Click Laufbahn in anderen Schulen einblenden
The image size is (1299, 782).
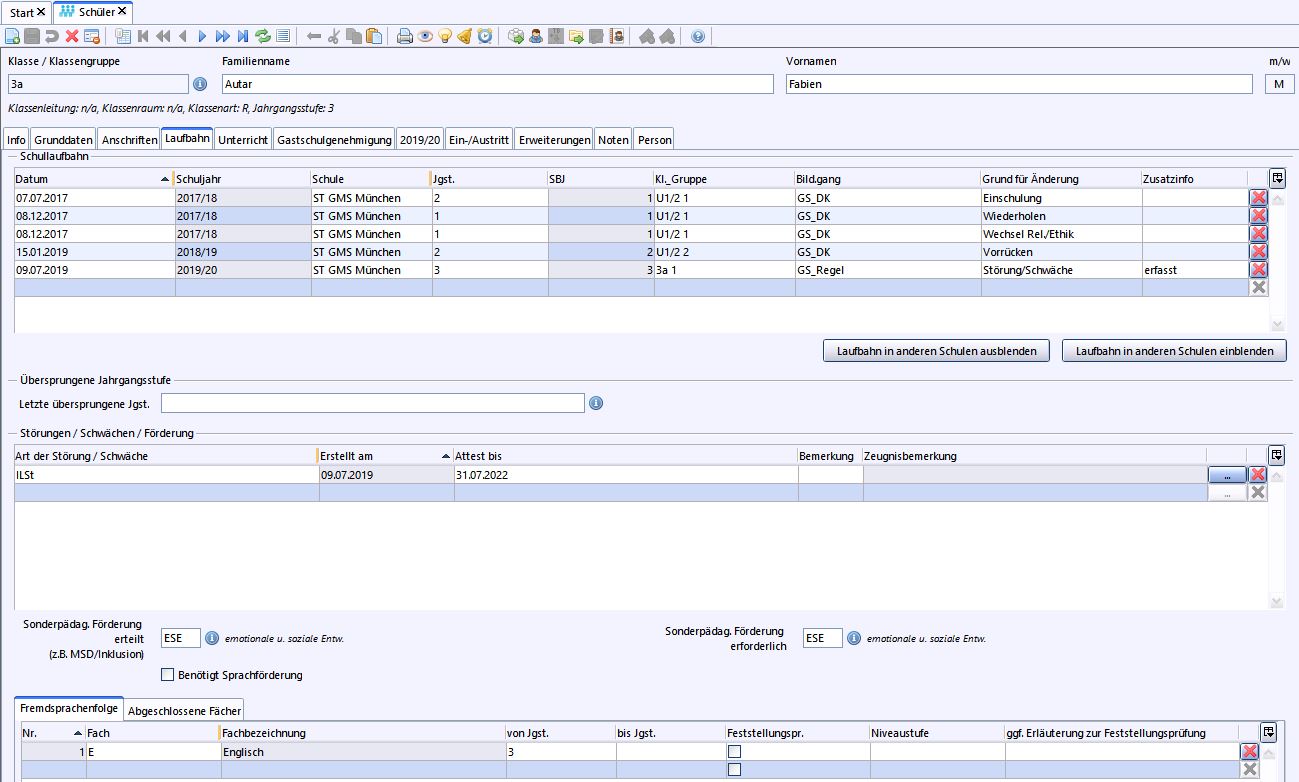click(x=1174, y=351)
